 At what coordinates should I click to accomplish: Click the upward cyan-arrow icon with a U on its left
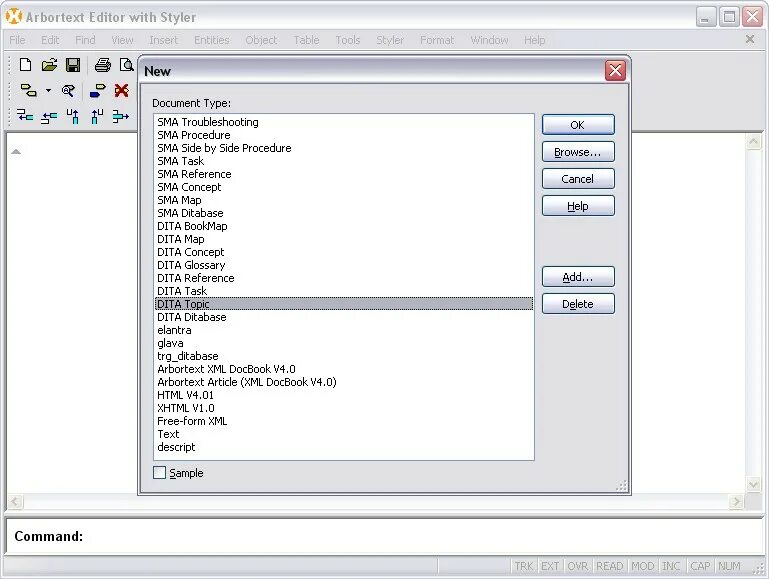tap(73, 116)
